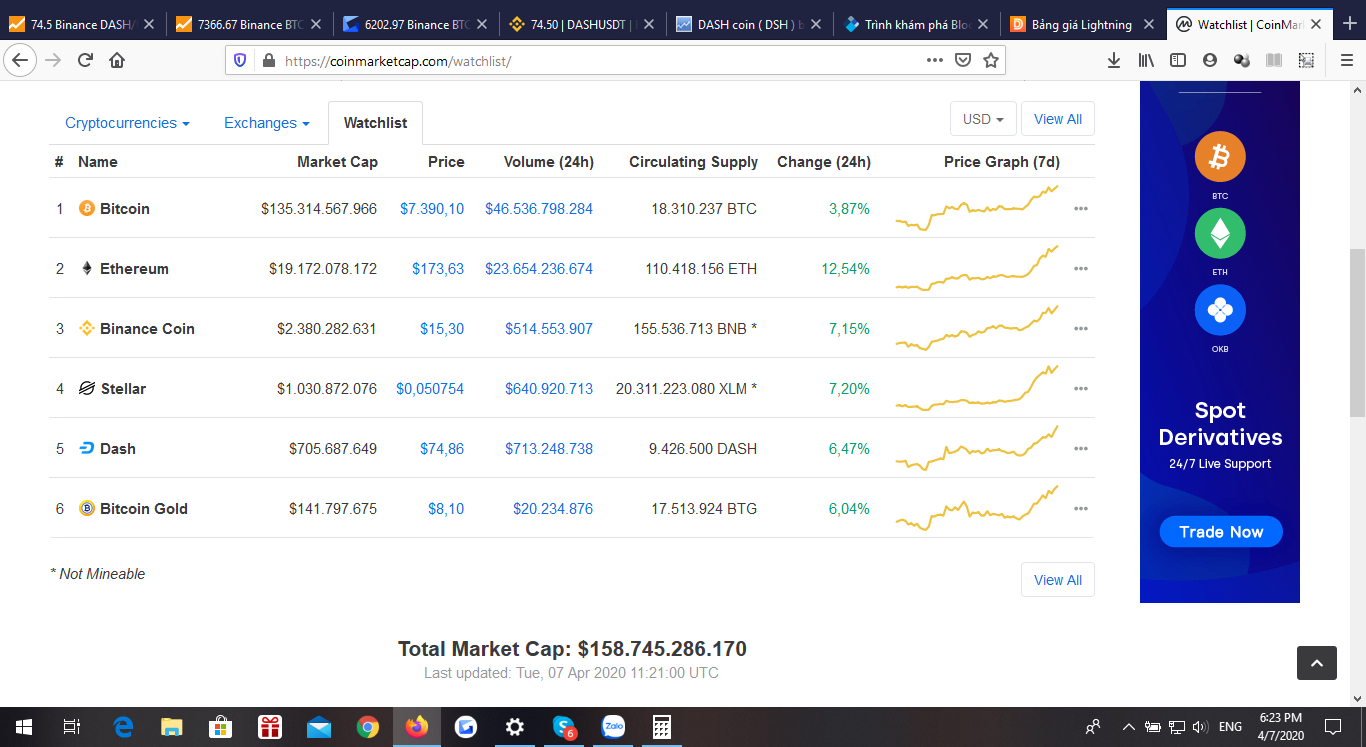Close the Watchlist browser tab
The width and height of the screenshot is (1366, 747).
click(x=1315, y=24)
